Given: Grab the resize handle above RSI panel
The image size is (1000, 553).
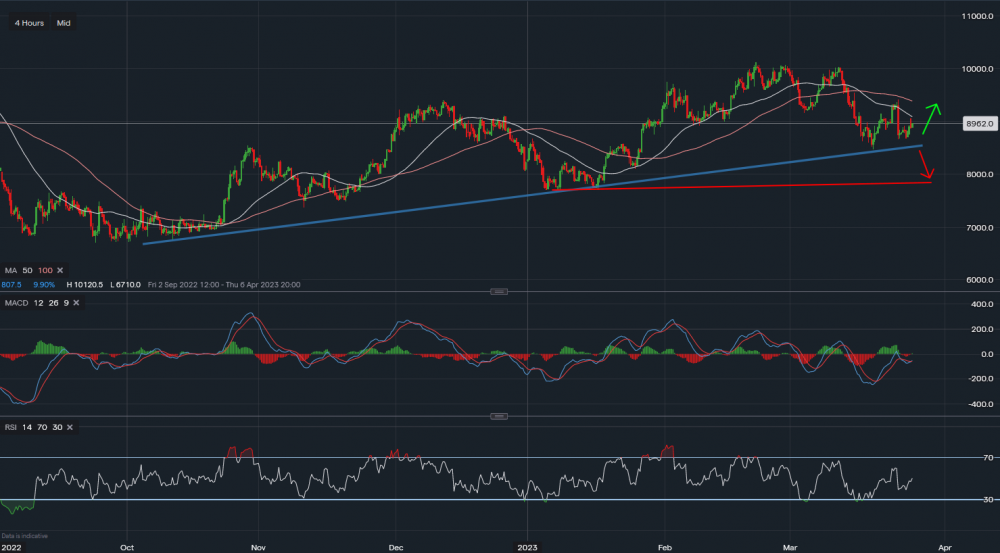Looking at the screenshot, I should coord(500,416).
